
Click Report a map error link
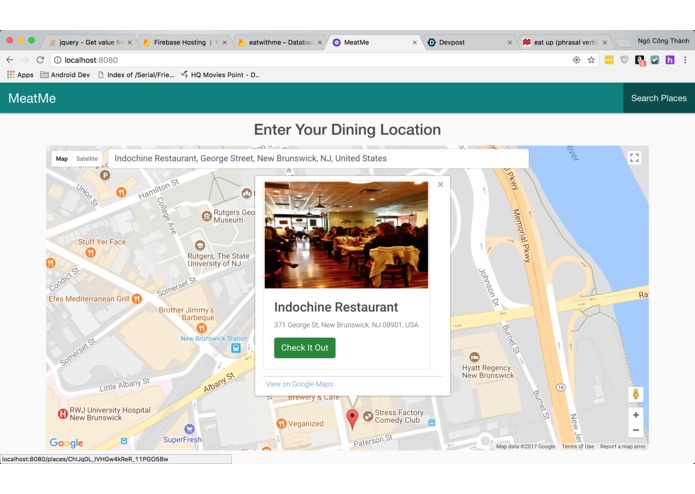pyautogui.click(x=623, y=446)
